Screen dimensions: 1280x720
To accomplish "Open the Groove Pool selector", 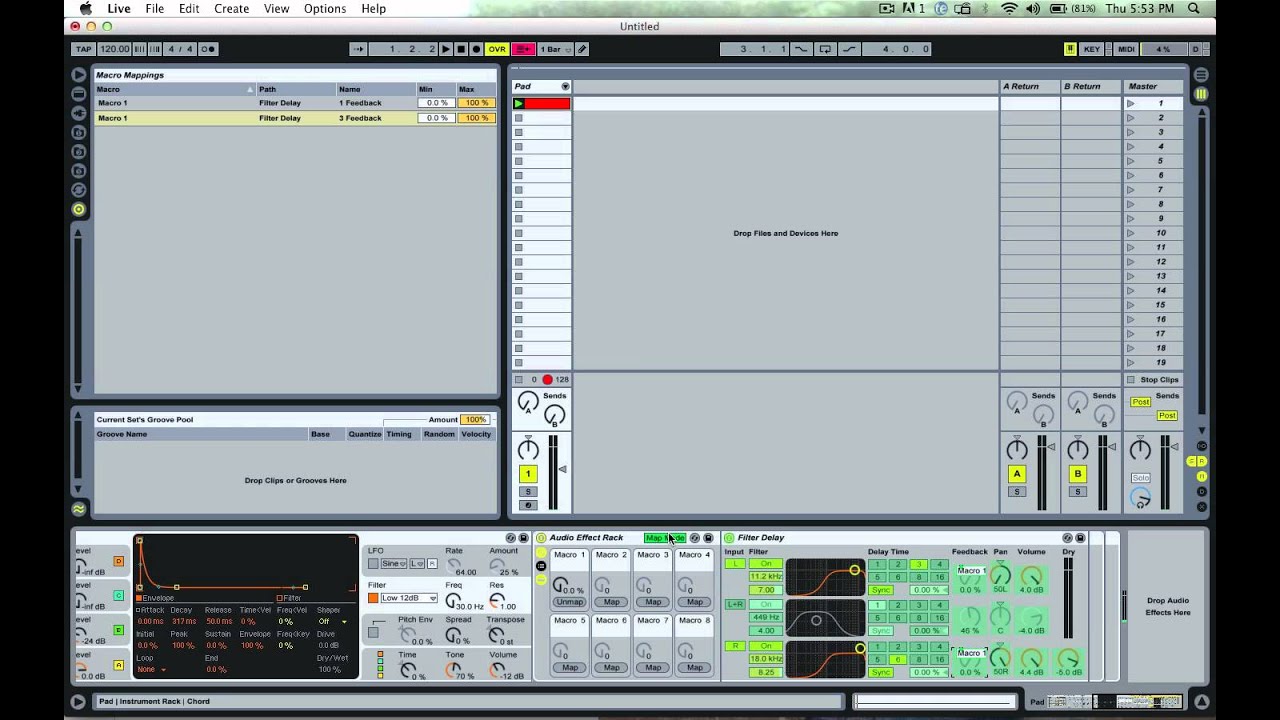I will pos(78,508).
